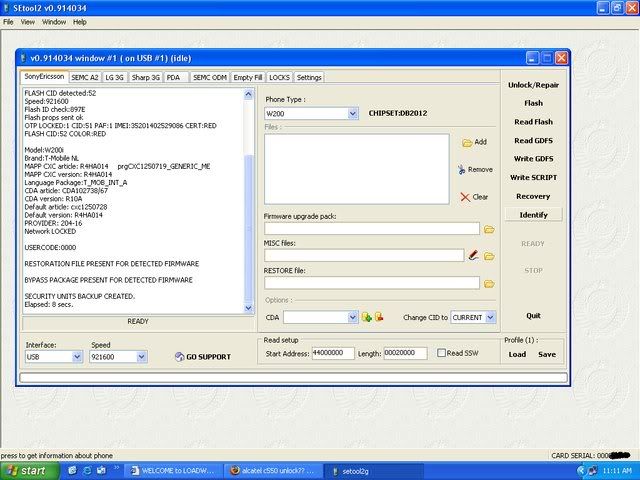This screenshot has height=480, width=640.
Task: Click the green CDA add icon
Action: [367, 317]
